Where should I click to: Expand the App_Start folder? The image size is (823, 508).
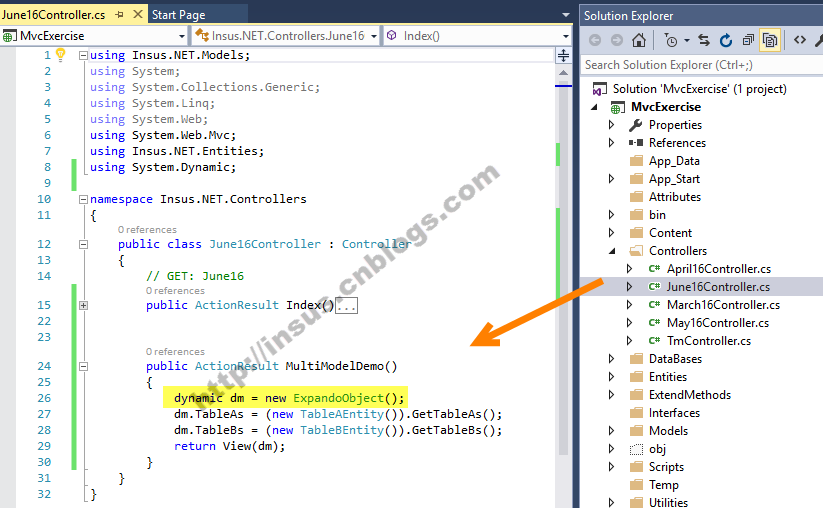point(611,179)
